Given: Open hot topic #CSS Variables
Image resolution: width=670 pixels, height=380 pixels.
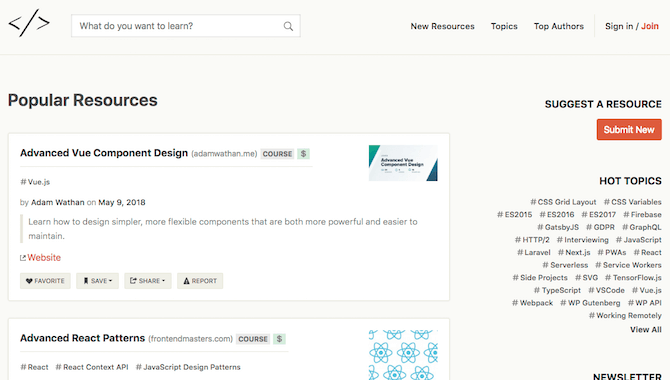Looking at the screenshot, I should point(632,202).
